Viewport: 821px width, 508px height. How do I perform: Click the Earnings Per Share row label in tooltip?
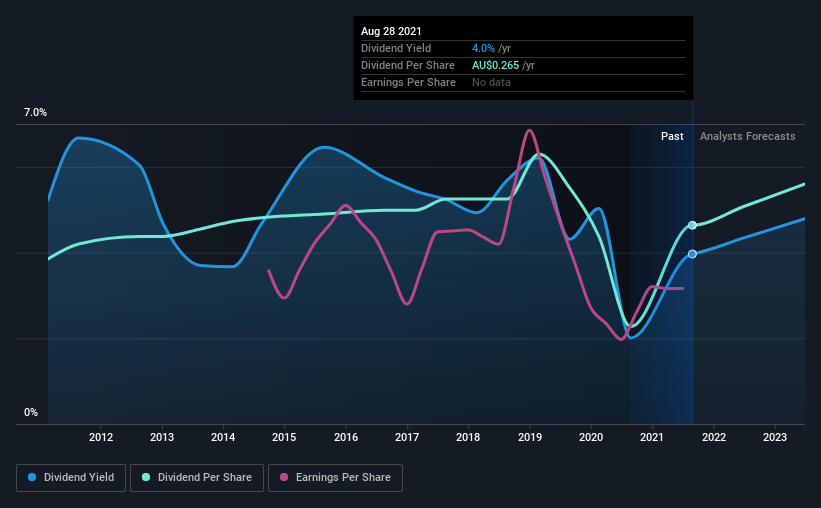point(408,82)
